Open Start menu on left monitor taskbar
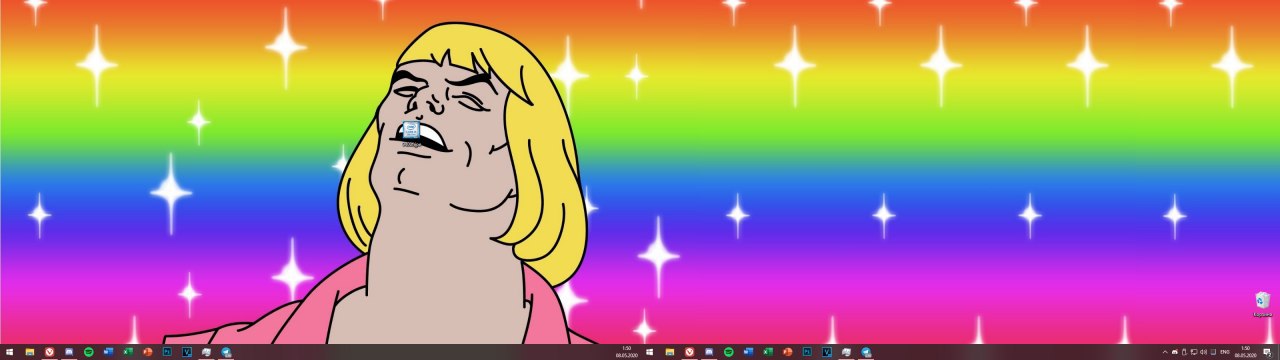The image size is (1280, 360). [10, 352]
